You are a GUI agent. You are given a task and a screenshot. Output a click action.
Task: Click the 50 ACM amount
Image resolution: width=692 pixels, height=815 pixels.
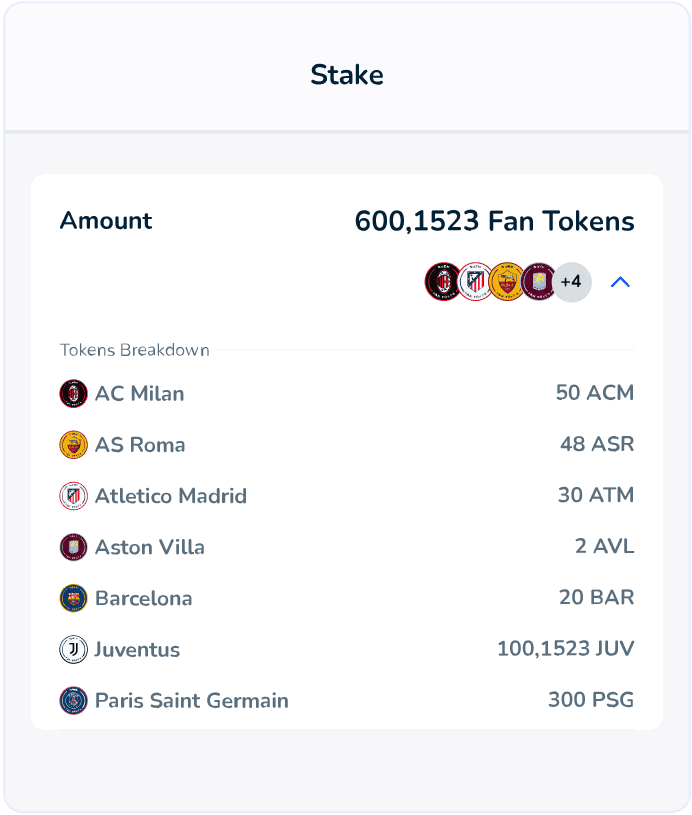[594, 393]
